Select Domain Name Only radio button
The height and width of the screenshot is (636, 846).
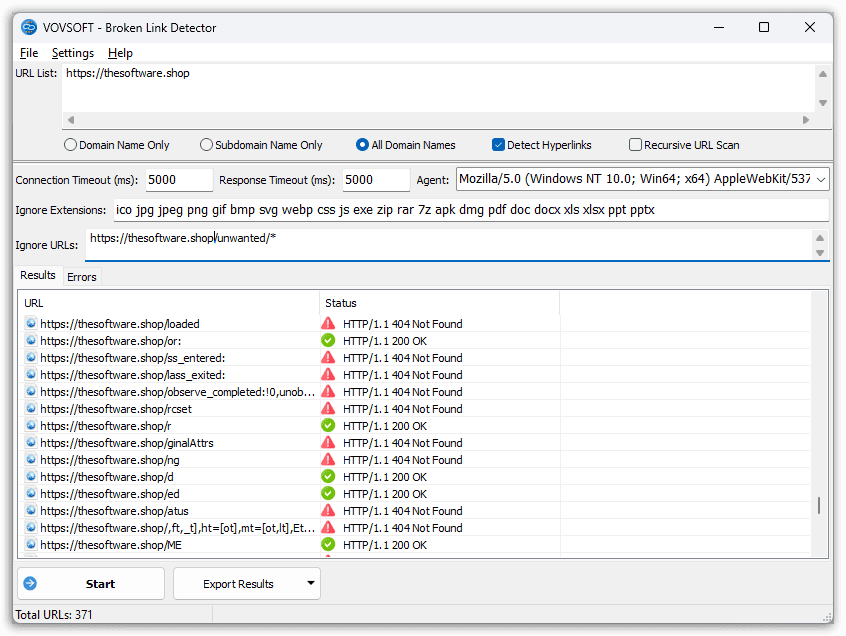pos(70,145)
